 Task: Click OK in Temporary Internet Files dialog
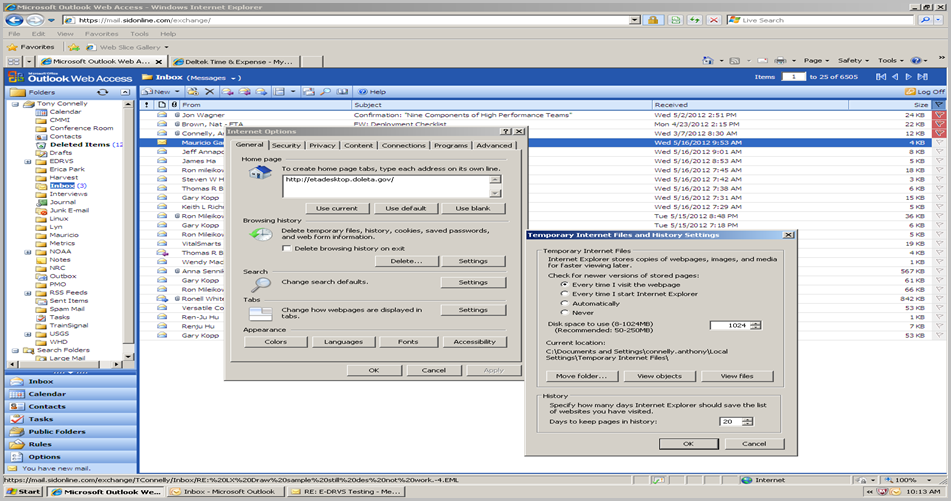(x=688, y=444)
